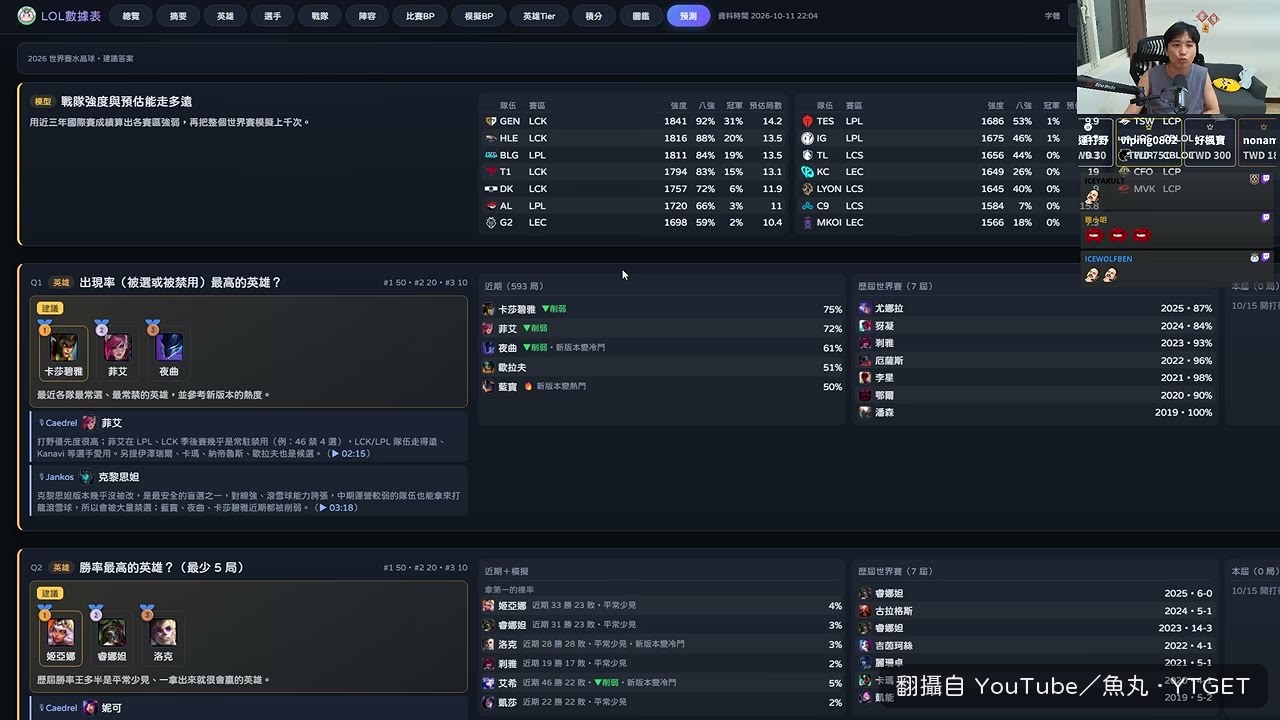Screen dimensions: 1280x720
Task: Click the BLG row in team table
Action: coord(633,155)
